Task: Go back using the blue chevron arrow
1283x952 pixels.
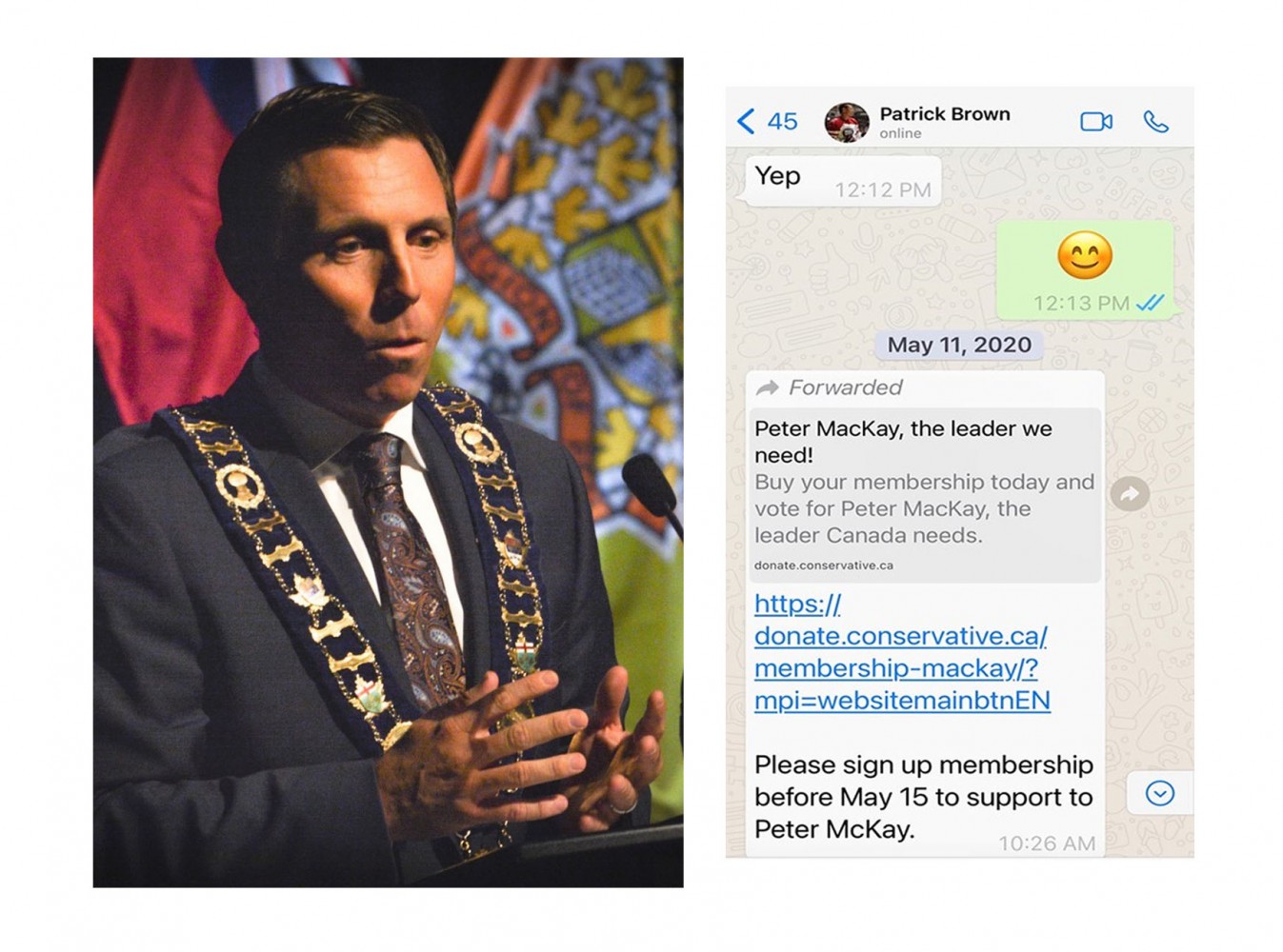Action: pyautogui.click(x=746, y=121)
